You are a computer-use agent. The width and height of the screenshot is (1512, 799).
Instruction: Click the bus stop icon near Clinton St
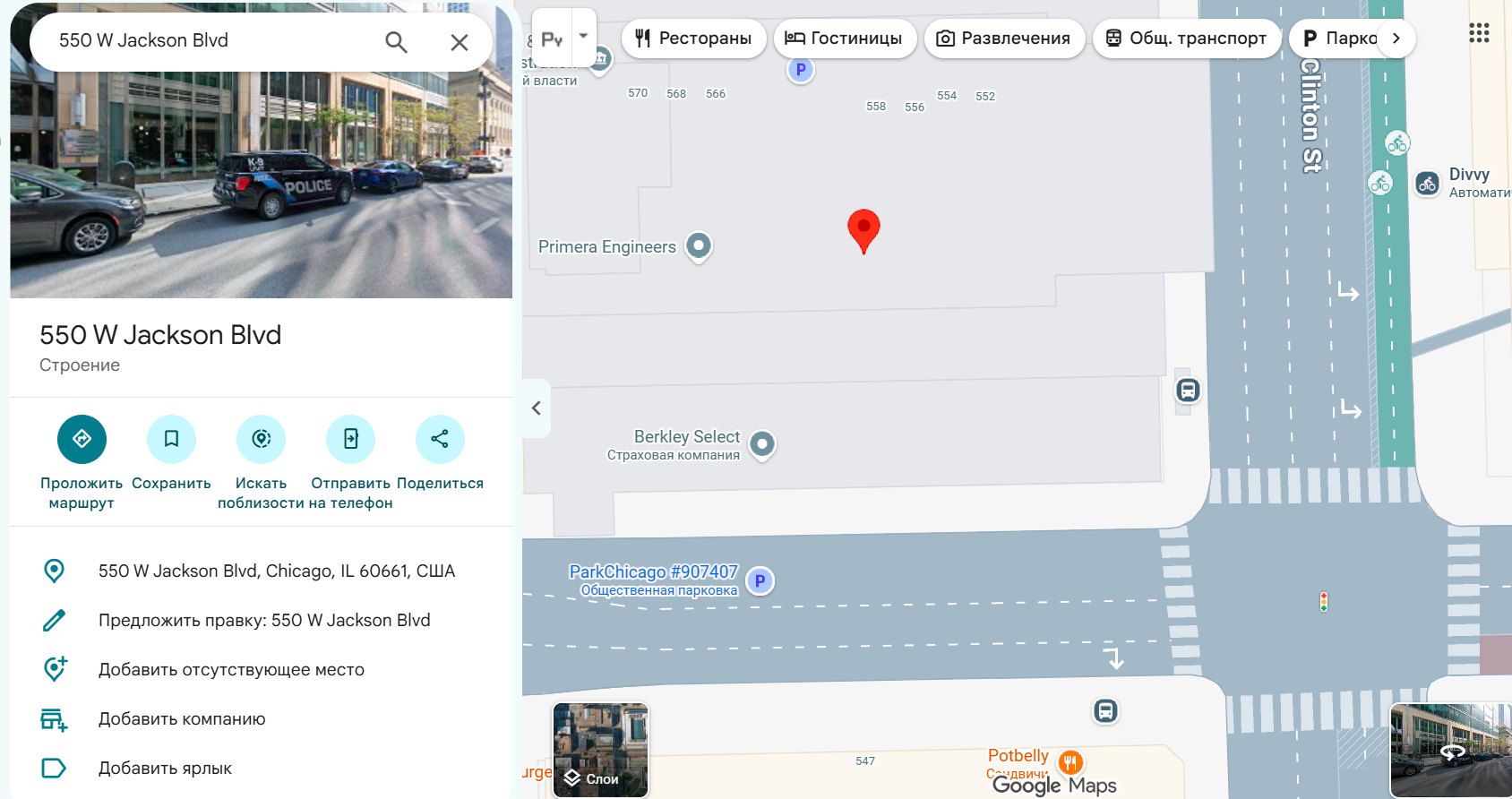click(1188, 391)
